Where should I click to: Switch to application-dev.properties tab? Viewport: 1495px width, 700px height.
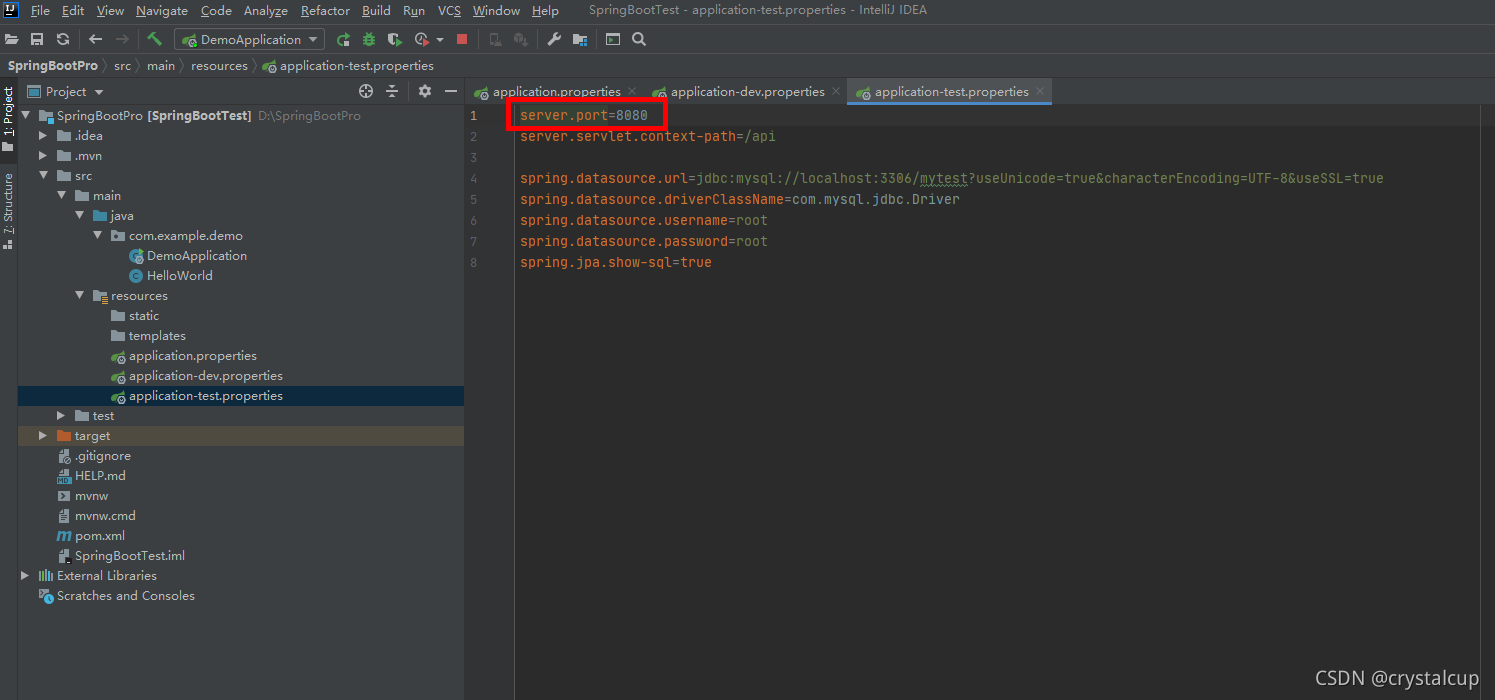tap(747, 91)
